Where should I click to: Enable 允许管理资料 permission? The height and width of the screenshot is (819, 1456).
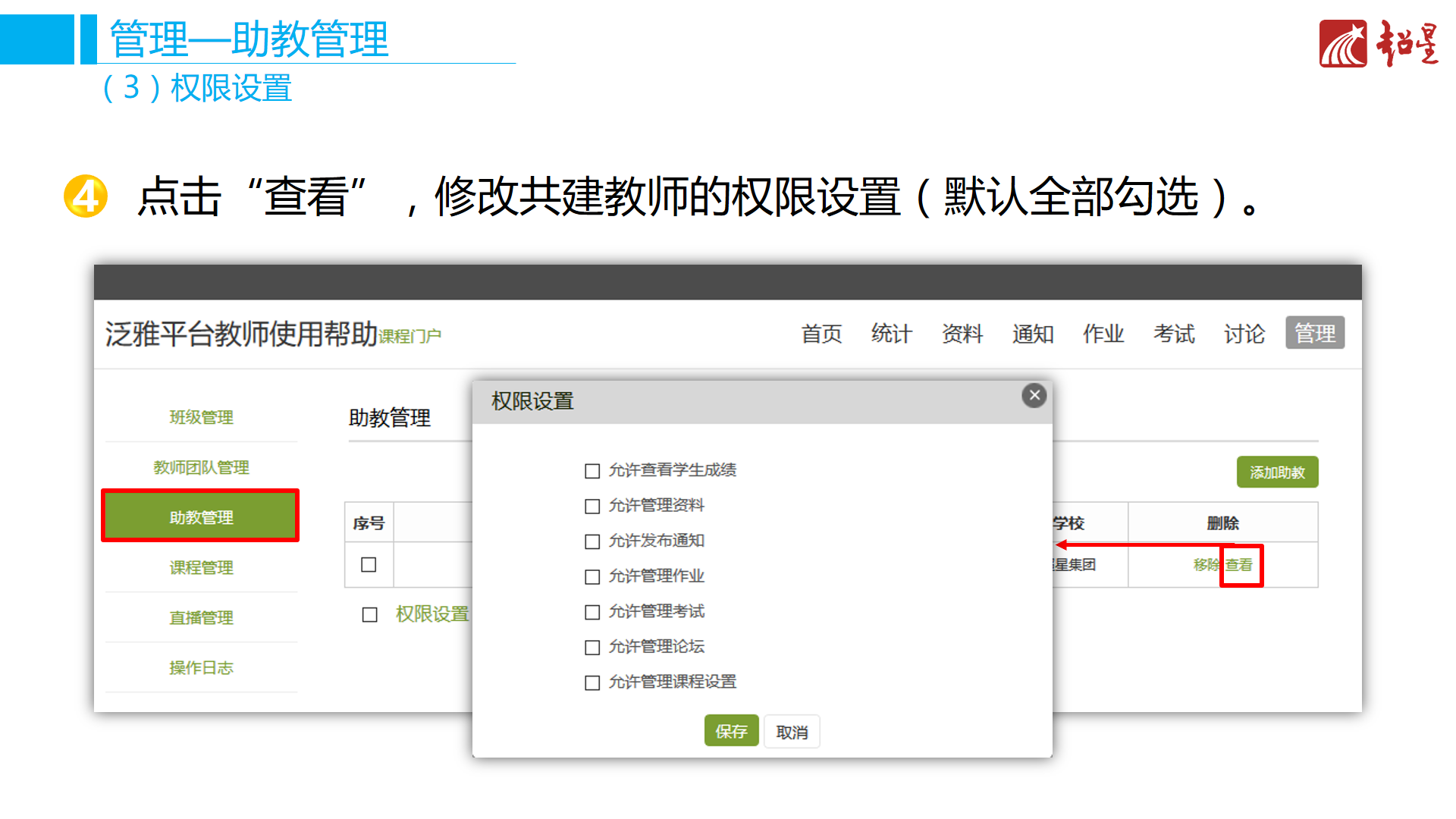tap(592, 506)
